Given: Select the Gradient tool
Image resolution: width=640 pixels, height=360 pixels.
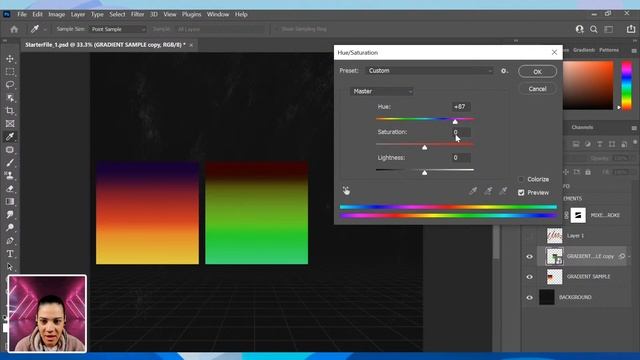Looking at the screenshot, I should click(x=10, y=202).
